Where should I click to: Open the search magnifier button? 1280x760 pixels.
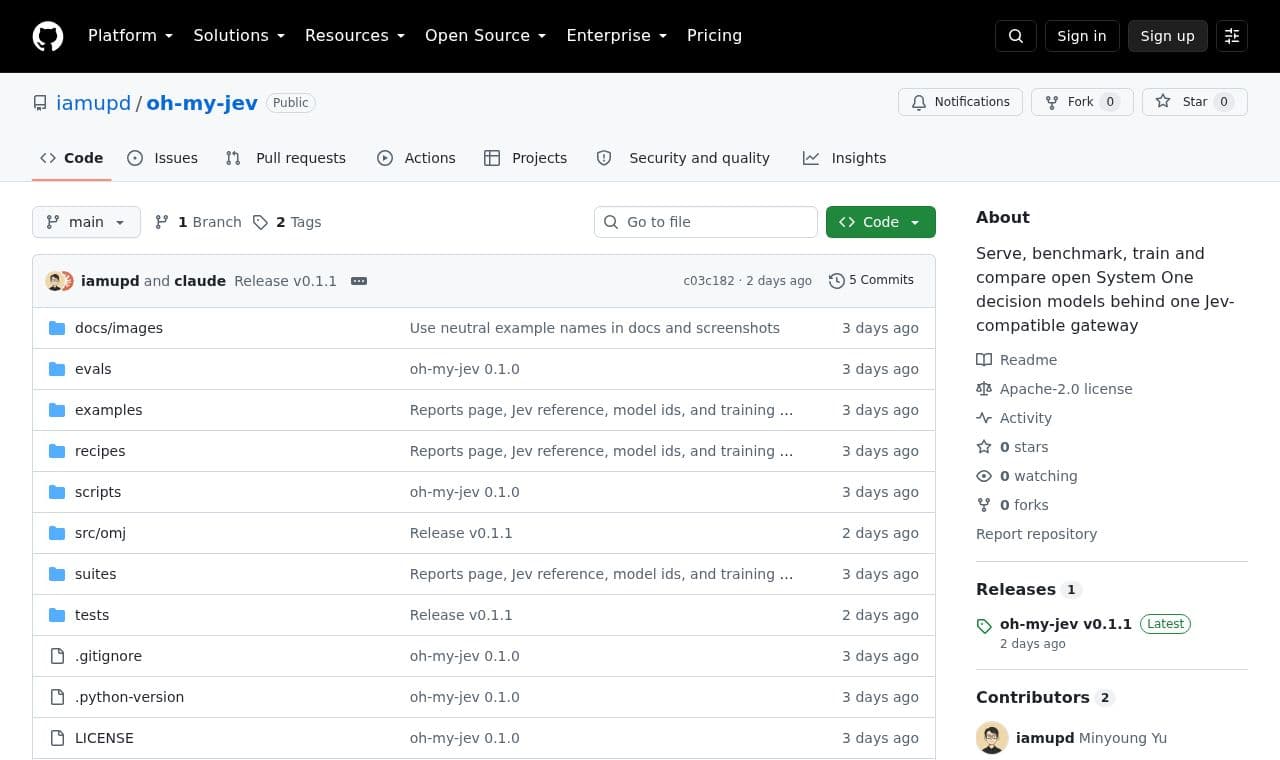point(1016,36)
